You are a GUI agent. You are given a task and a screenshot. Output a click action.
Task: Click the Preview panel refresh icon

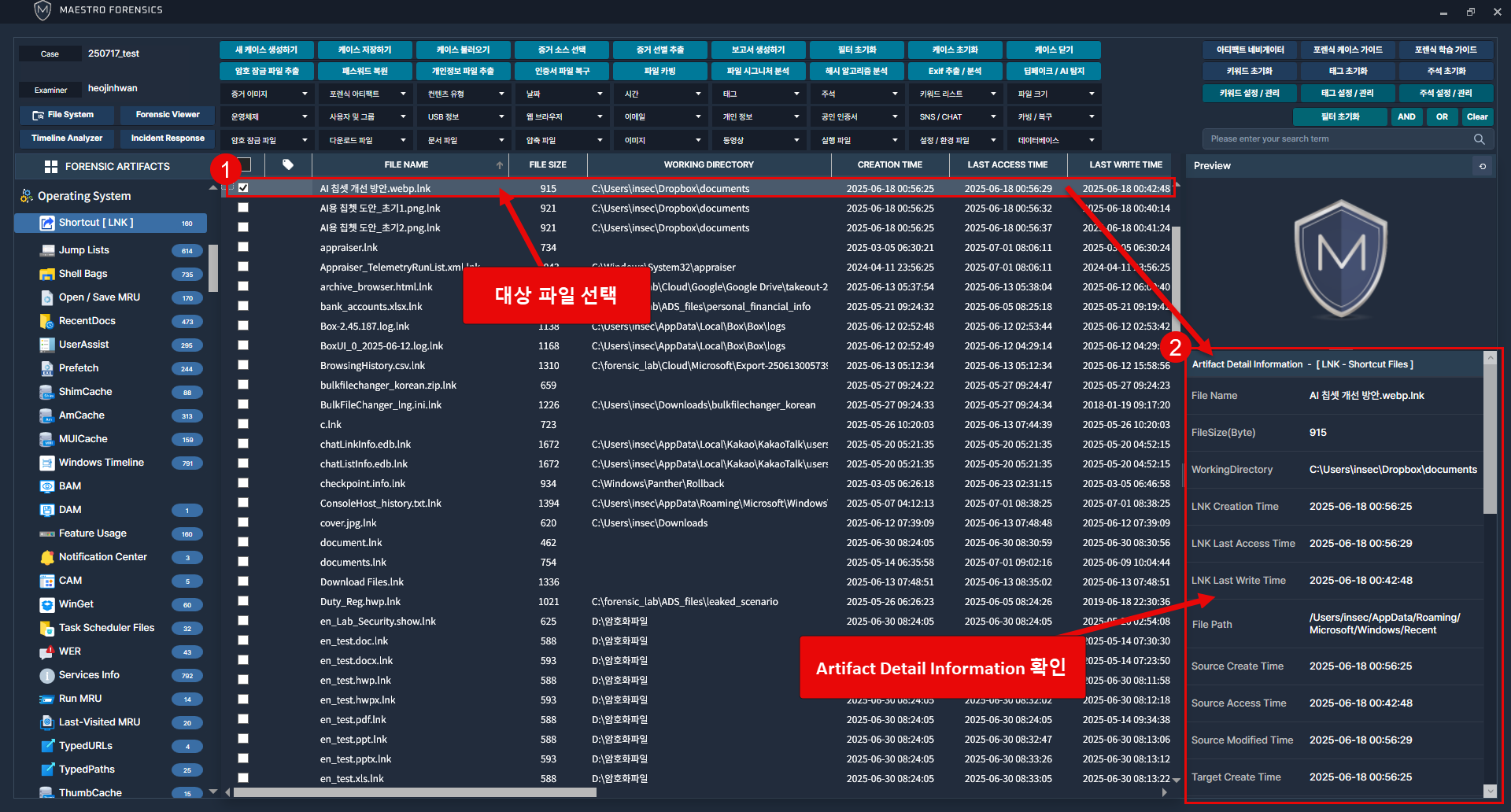pos(1483,166)
